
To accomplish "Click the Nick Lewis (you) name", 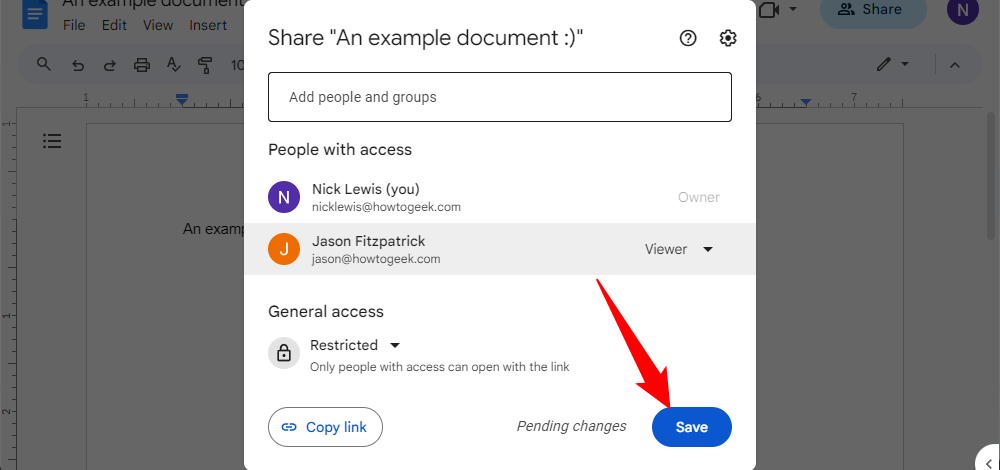I will 365,189.
